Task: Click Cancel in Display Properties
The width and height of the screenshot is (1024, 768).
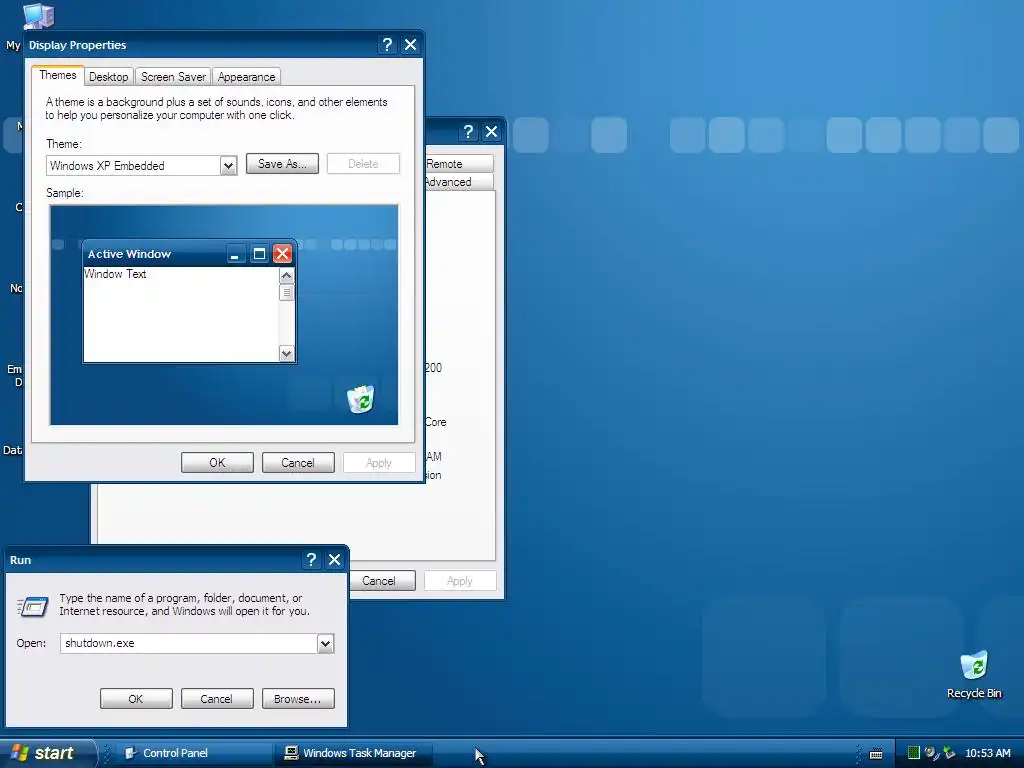Action: pos(298,462)
